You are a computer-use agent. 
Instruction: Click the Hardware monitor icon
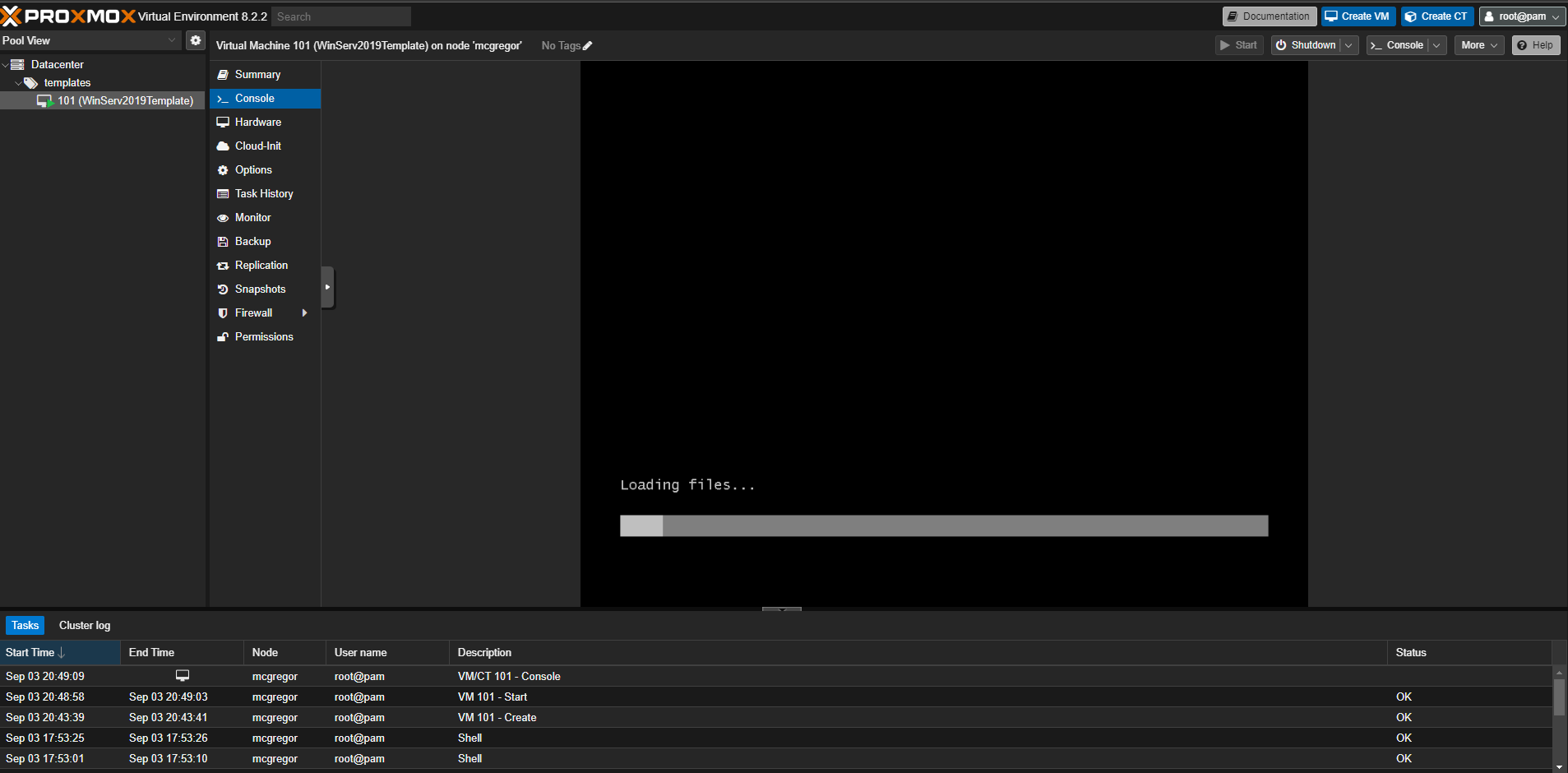(223, 123)
